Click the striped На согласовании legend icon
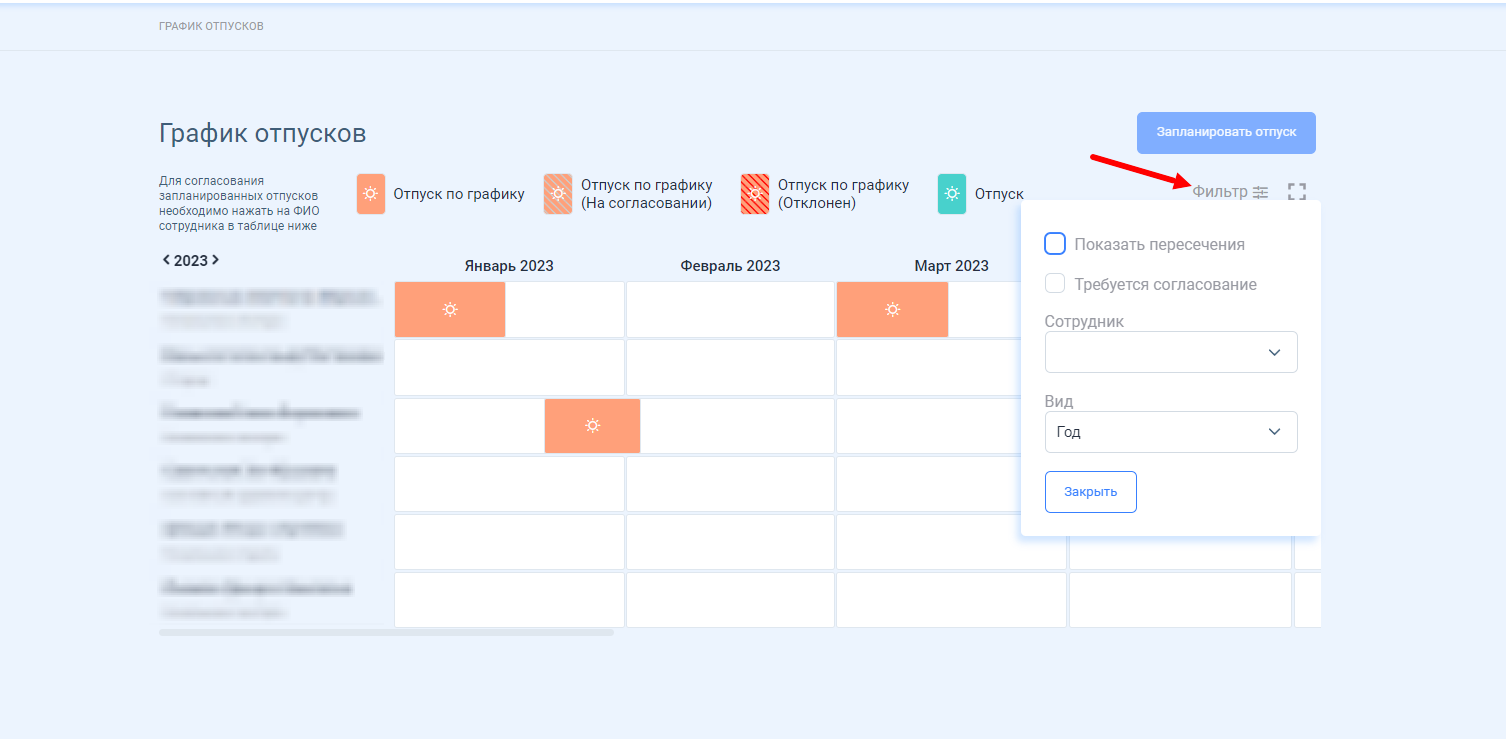Viewport: 1506px width, 739px height. tap(558, 194)
